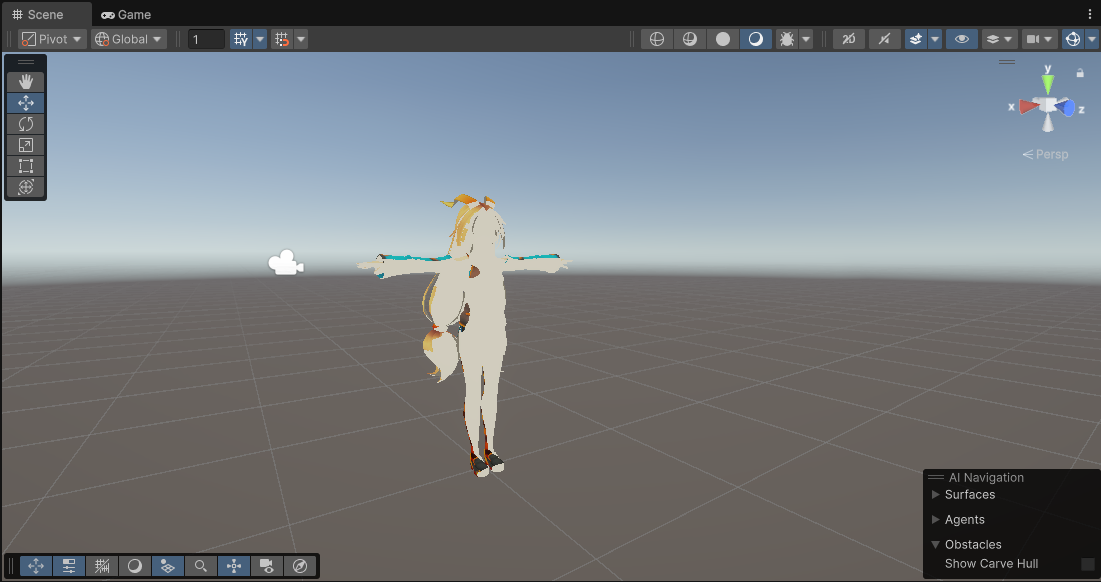
Task: Toggle grid snapping magnet icon
Action: [x=282, y=39]
